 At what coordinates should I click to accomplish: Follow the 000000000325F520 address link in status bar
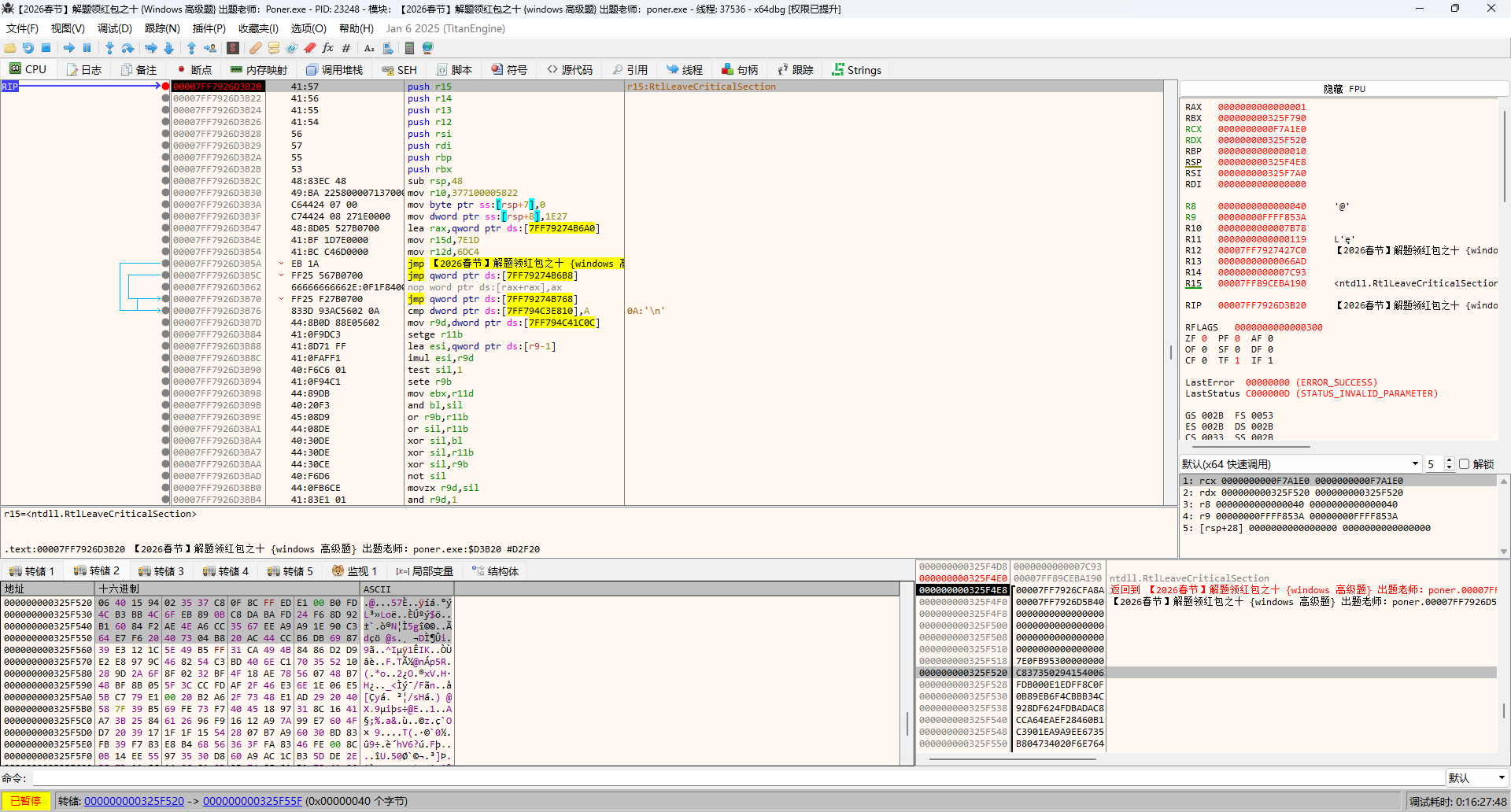point(134,801)
